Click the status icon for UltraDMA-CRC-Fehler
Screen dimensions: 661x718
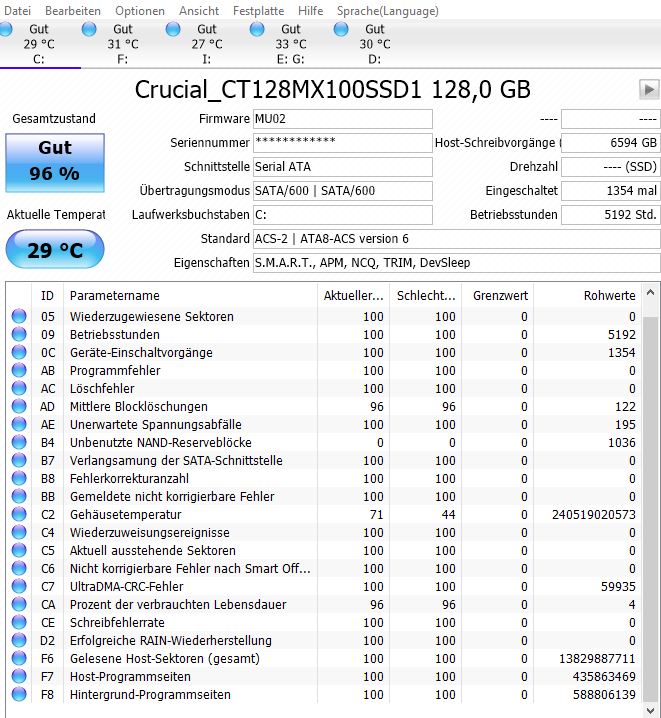pos(19,587)
